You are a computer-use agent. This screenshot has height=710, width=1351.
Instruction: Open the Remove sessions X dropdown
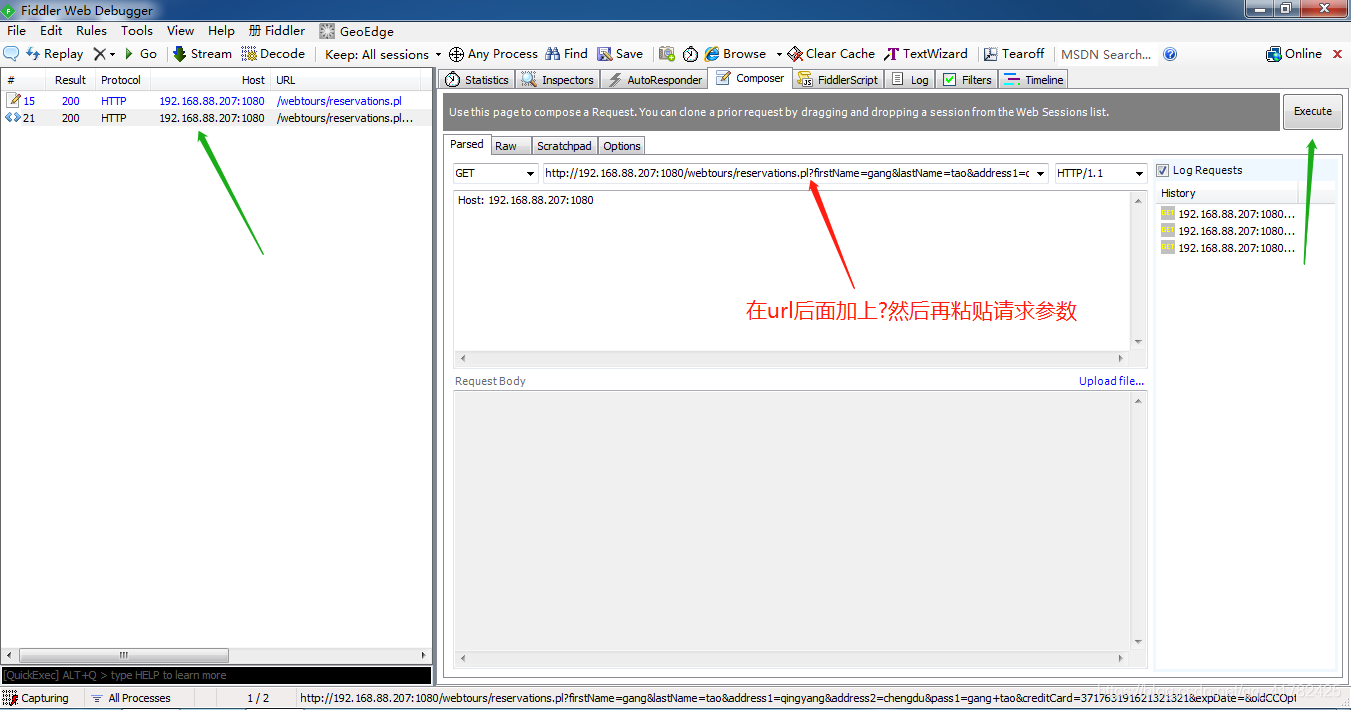[x=104, y=54]
